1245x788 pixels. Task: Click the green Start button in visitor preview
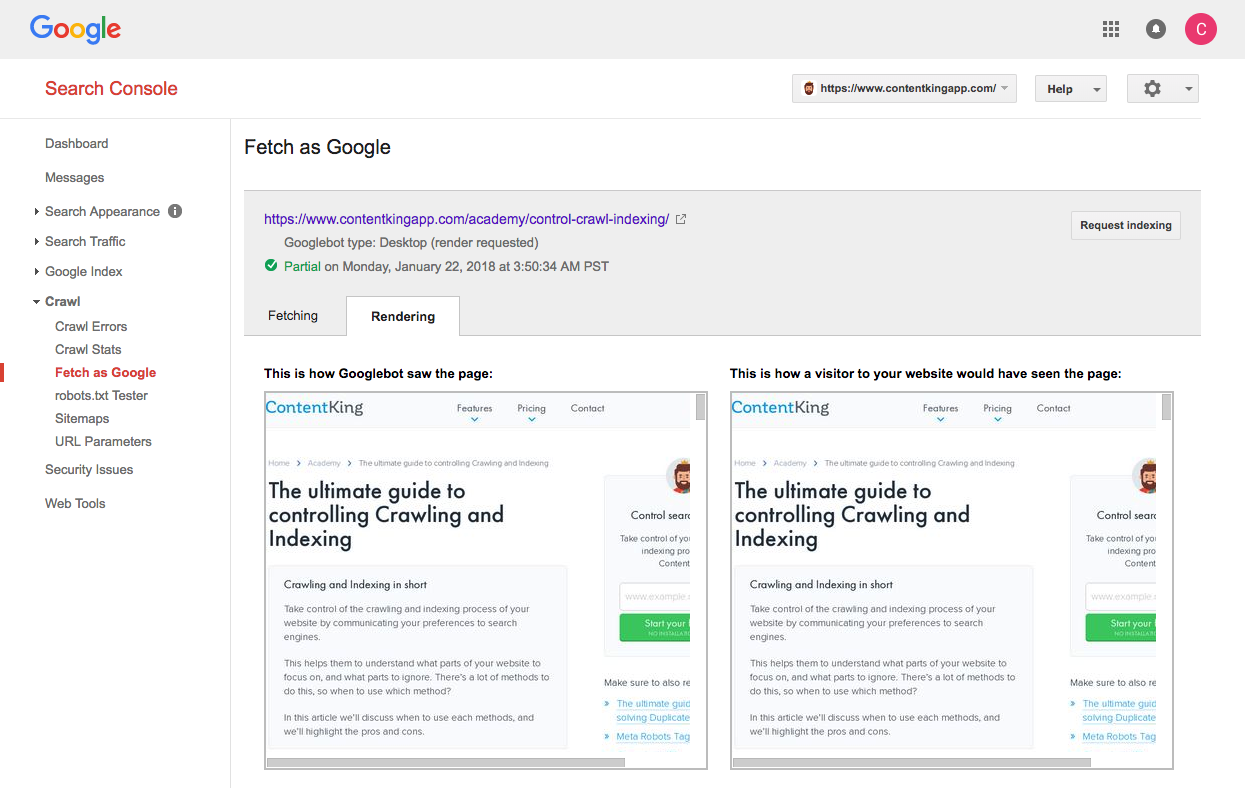pyautogui.click(x=1121, y=627)
